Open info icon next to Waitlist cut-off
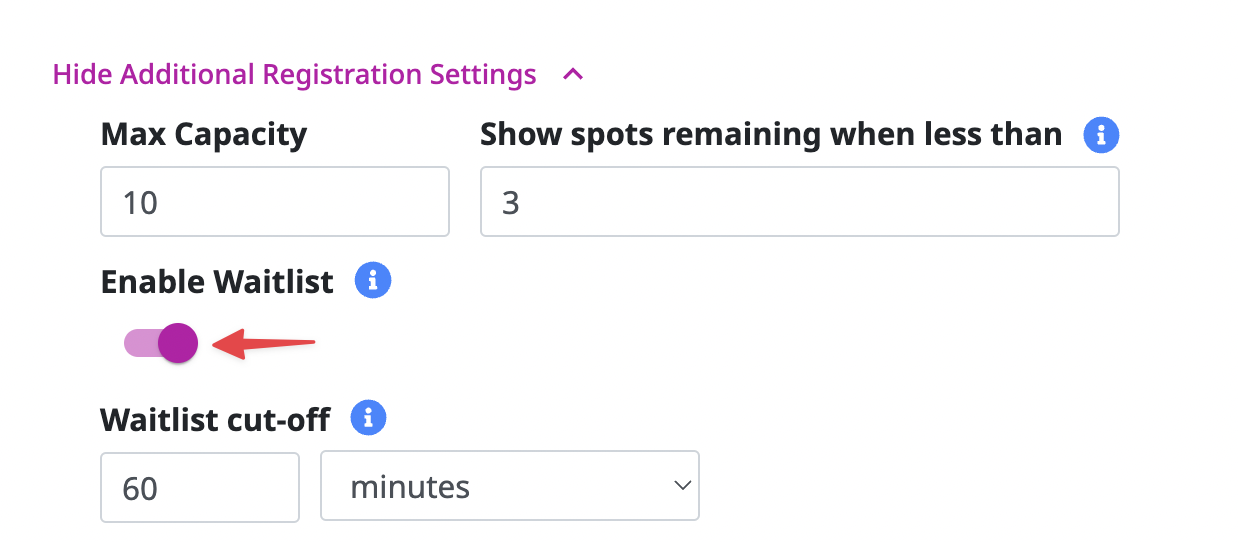The image size is (1238, 542). pos(369,417)
